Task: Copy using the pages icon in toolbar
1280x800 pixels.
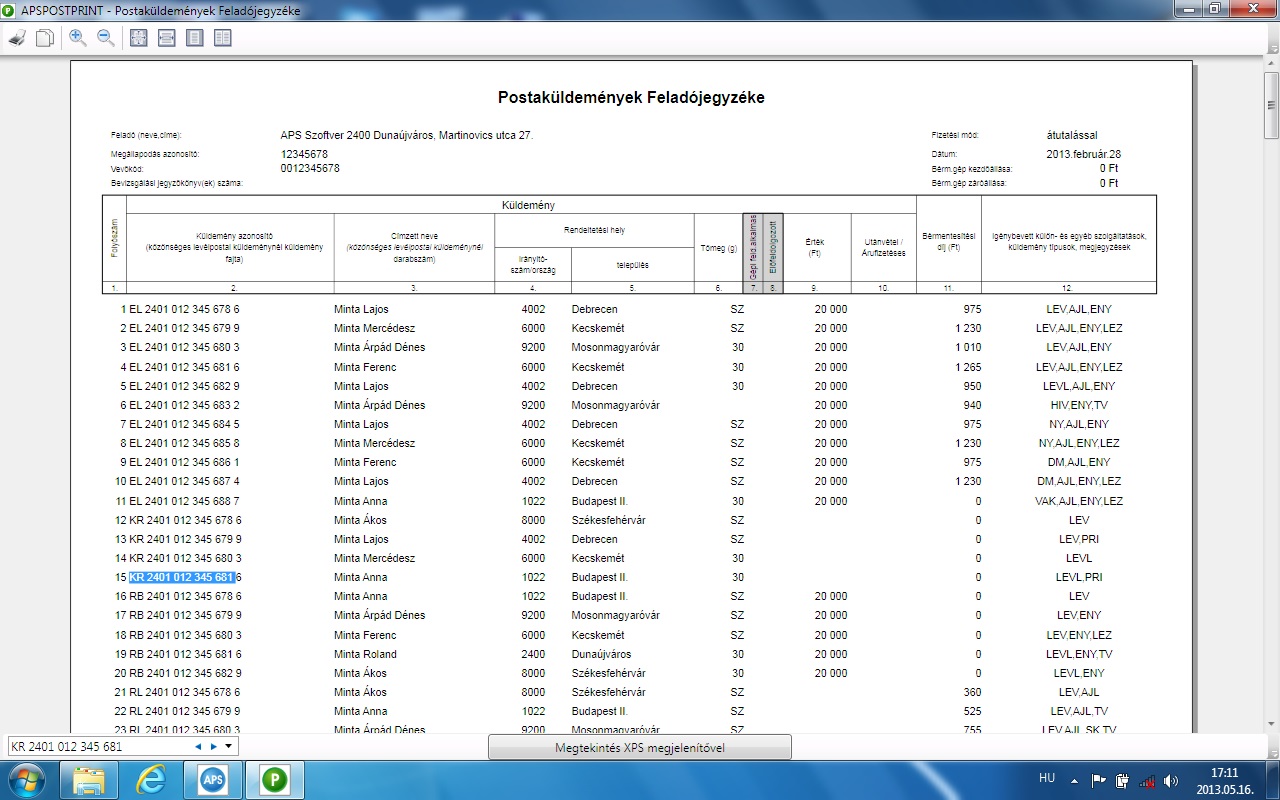Action: 45,38
